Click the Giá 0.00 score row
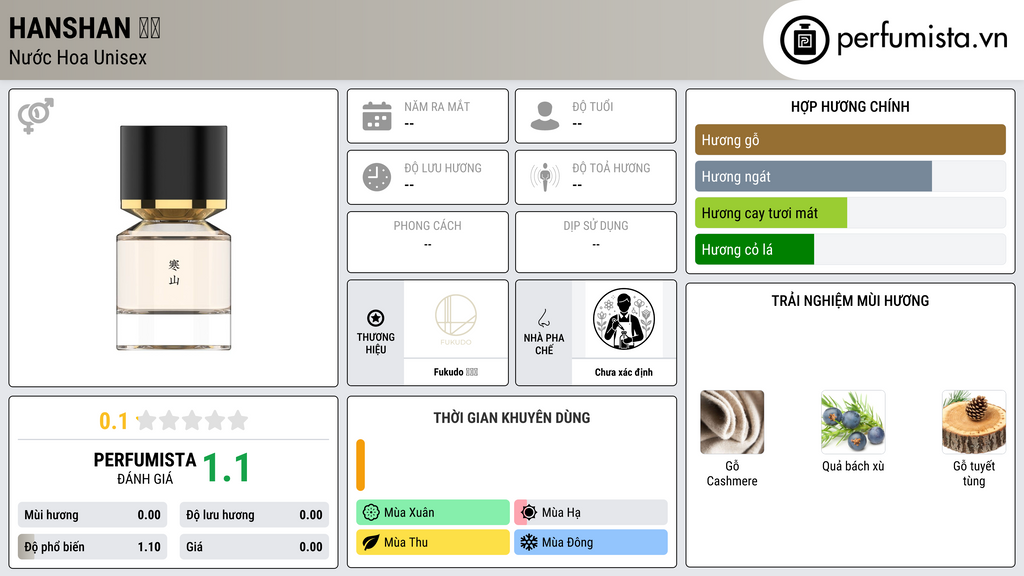This screenshot has height=576, width=1024. click(254, 547)
